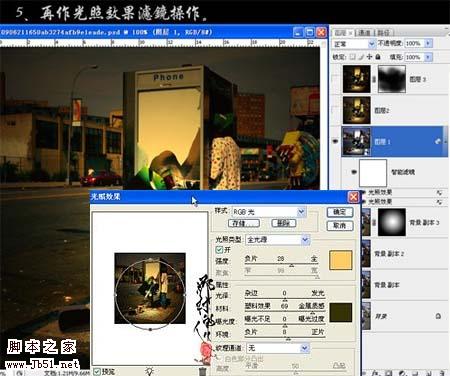Click 光泽 gloss slider handle
Viewport: 450px width, 376px height.
(x=285, y=300)
